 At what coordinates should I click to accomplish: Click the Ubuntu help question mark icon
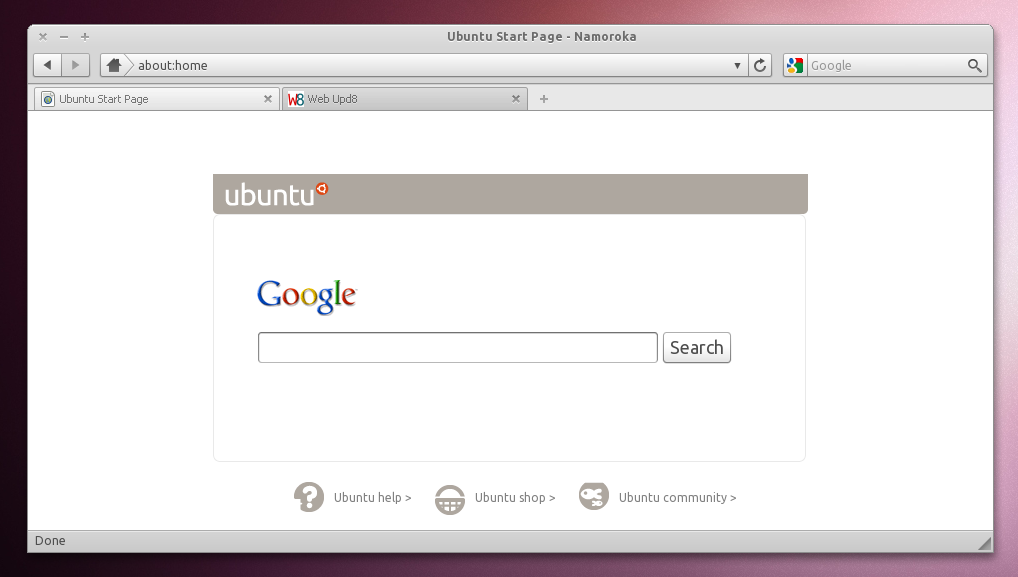(x=309, y=497)
